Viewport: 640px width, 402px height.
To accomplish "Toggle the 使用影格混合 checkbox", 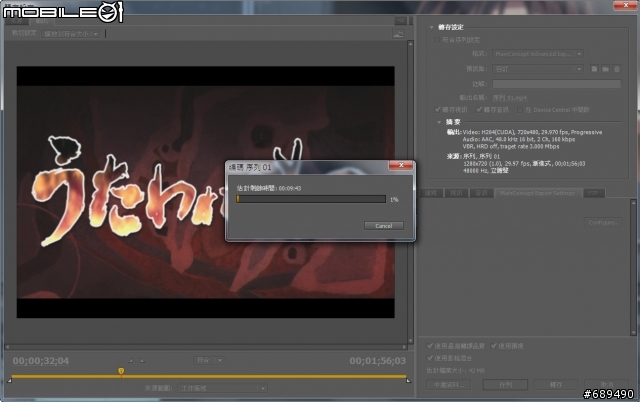I will click(430, 358).
